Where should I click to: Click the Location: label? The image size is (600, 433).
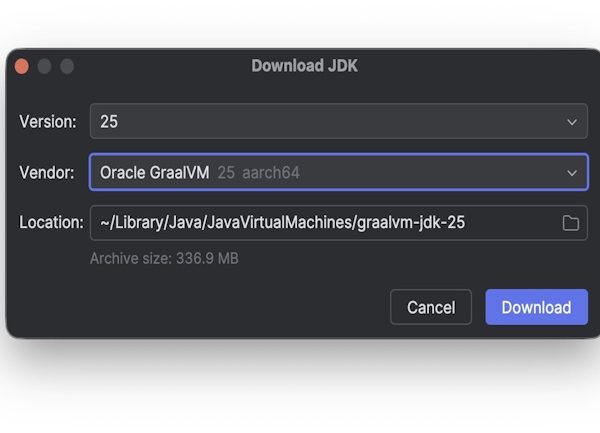point(51,222)
